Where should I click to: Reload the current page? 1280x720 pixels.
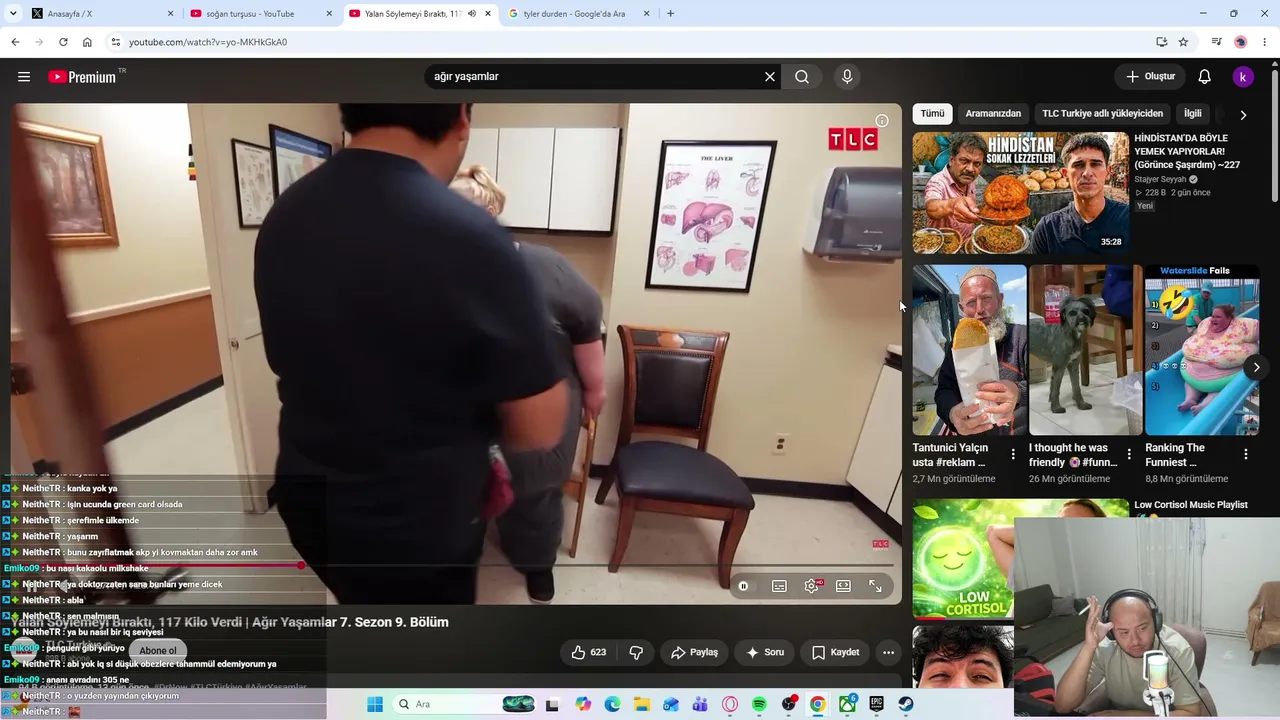(x=63, y=42)
